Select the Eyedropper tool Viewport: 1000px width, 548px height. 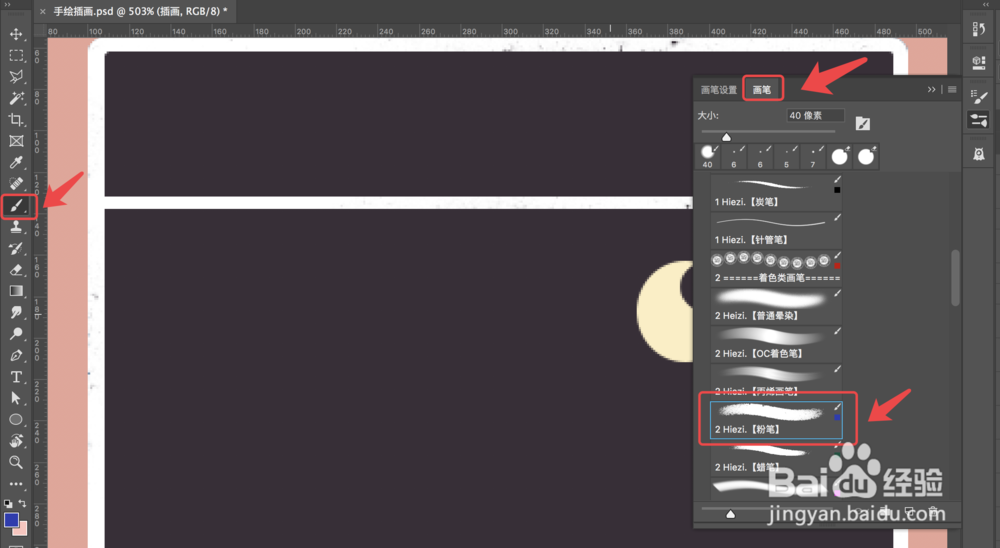tap(16, 163)
